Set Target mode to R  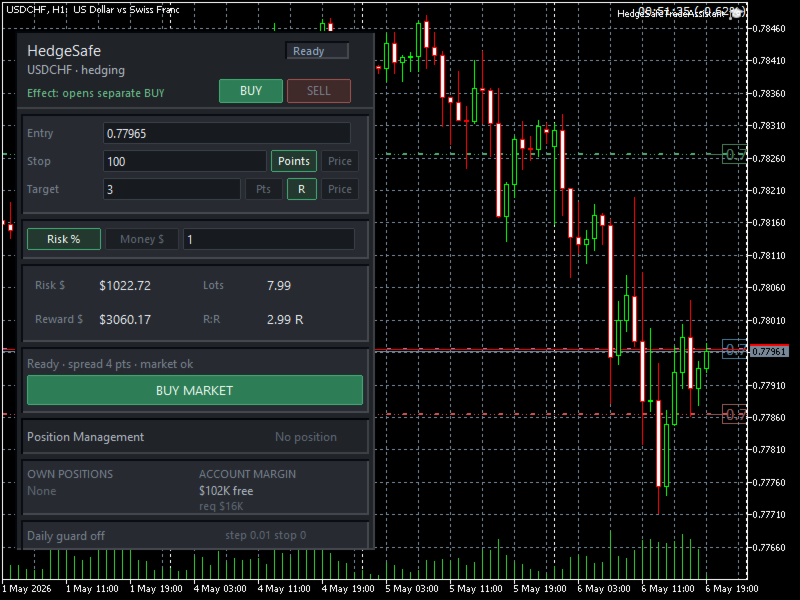[302, 189]
